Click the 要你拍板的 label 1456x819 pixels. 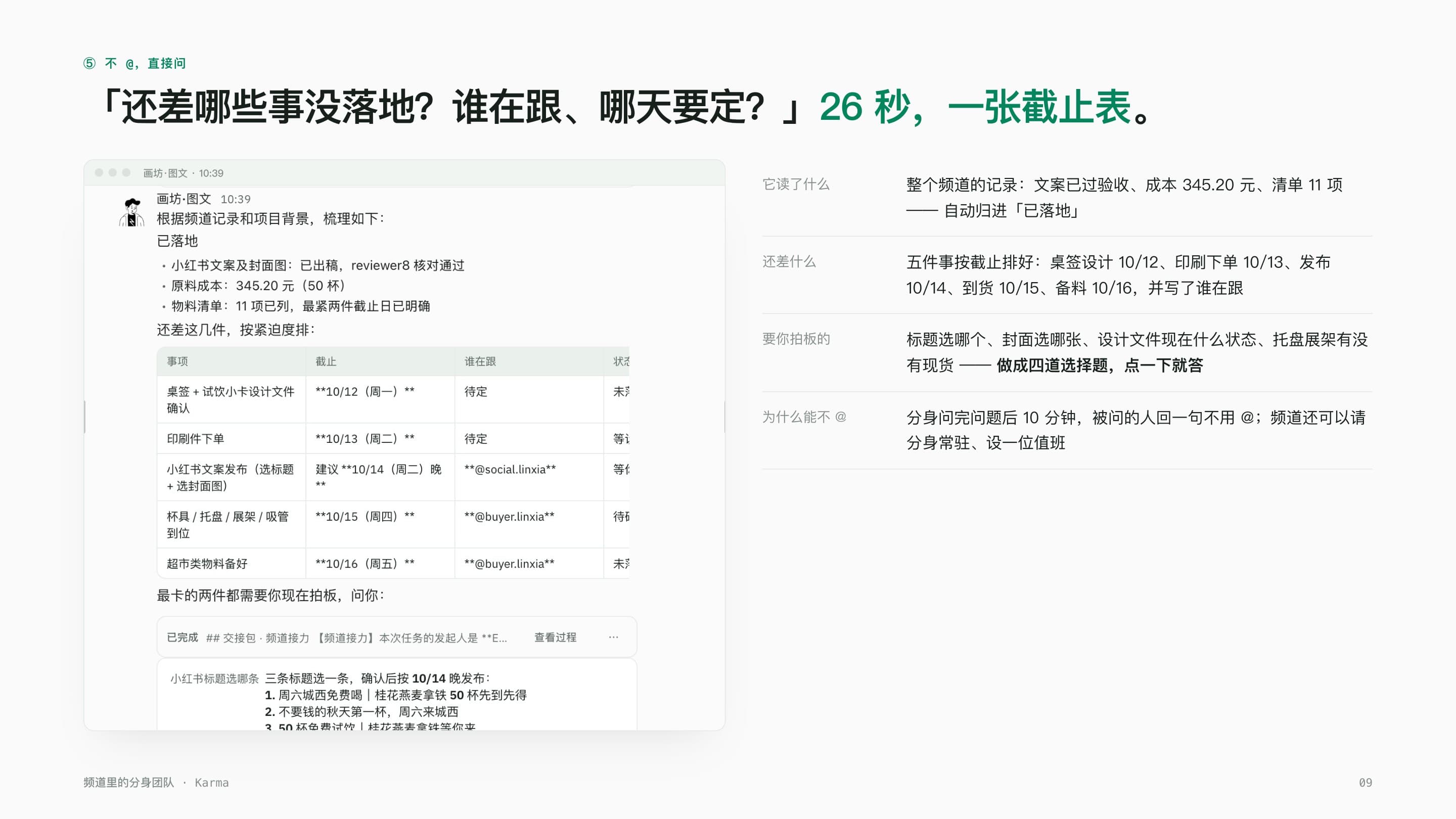click(796, 339)
